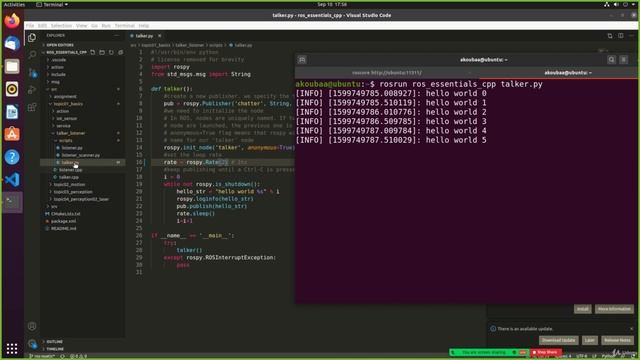Open listener.py in explorer
The height and width of the screenshot is (360, 640).
[x=72, y=148]
